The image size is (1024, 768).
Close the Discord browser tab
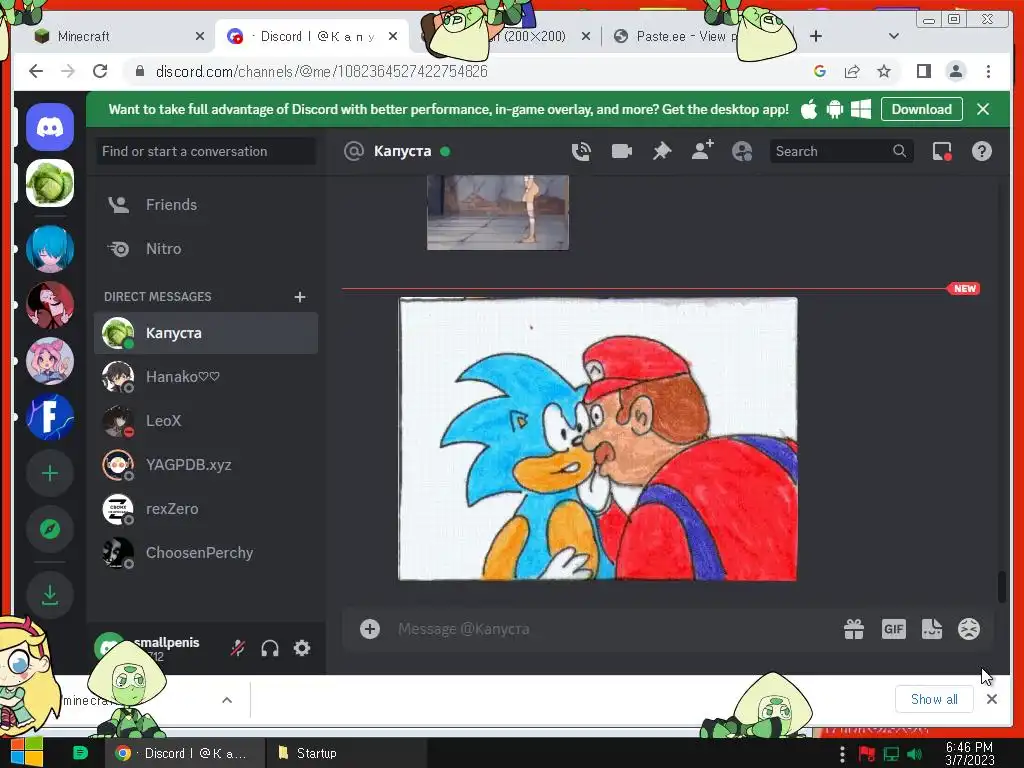tap(392, 37)
